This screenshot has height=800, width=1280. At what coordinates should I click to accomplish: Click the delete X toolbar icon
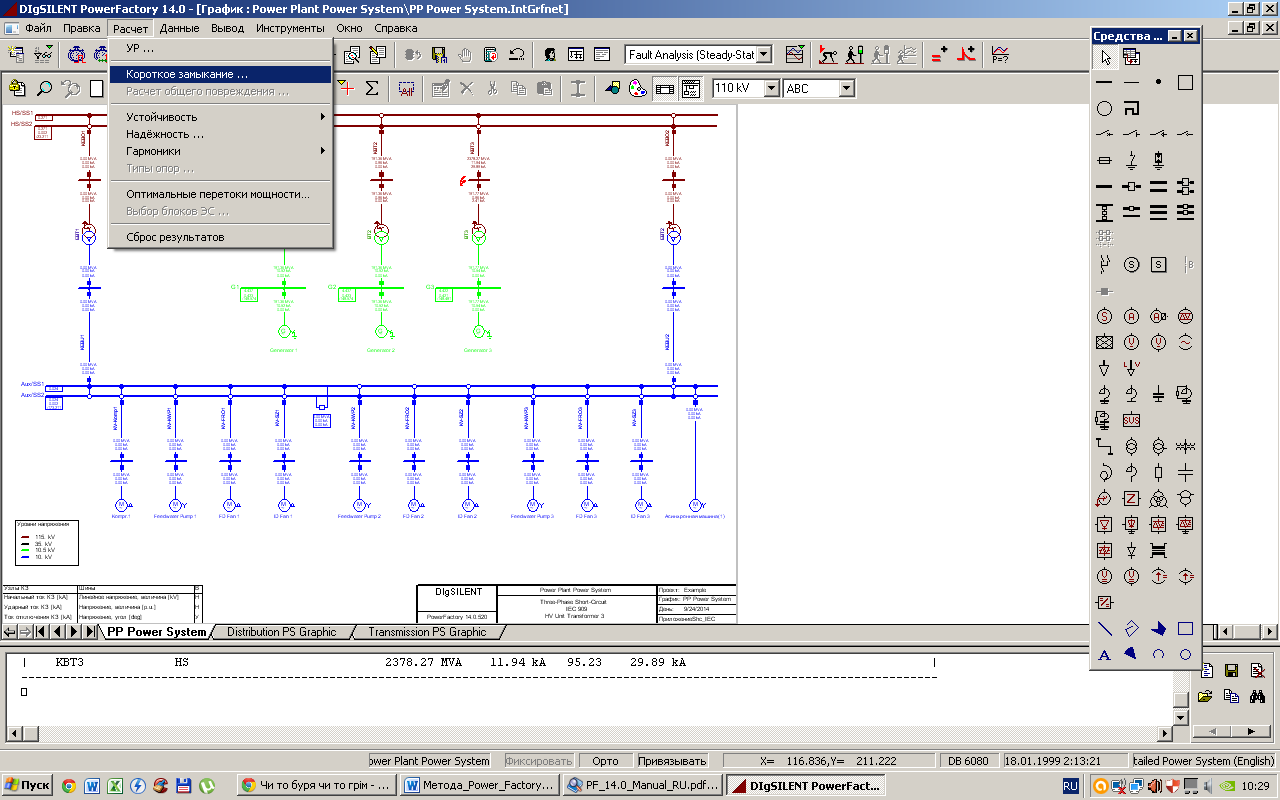466,88
